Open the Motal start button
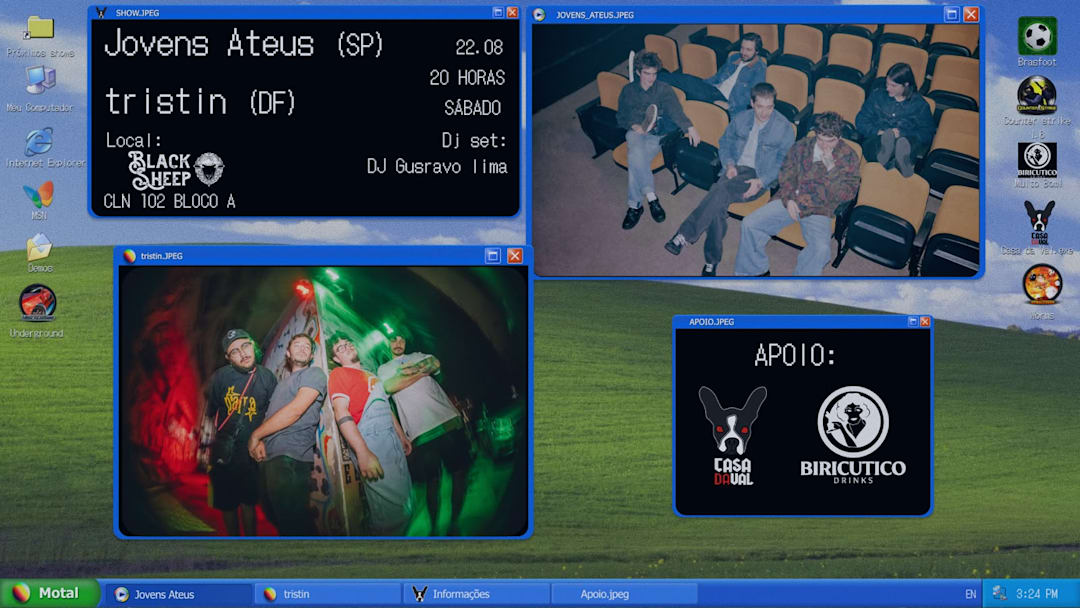 coord(49,593)
